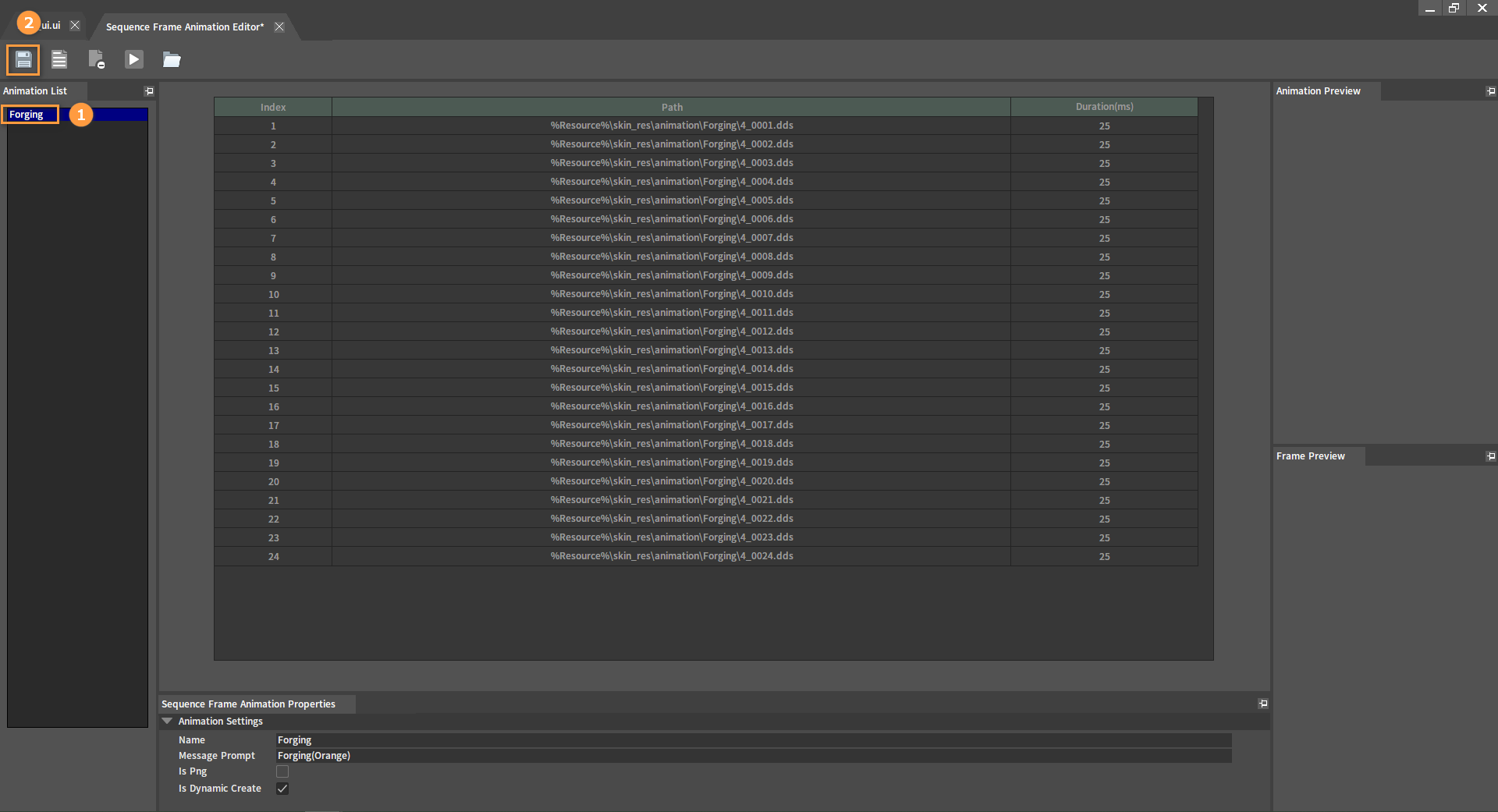Click the duration value in row 23
The width and height of the screenshot is (1498, 812).
[x=1104, y=537]
